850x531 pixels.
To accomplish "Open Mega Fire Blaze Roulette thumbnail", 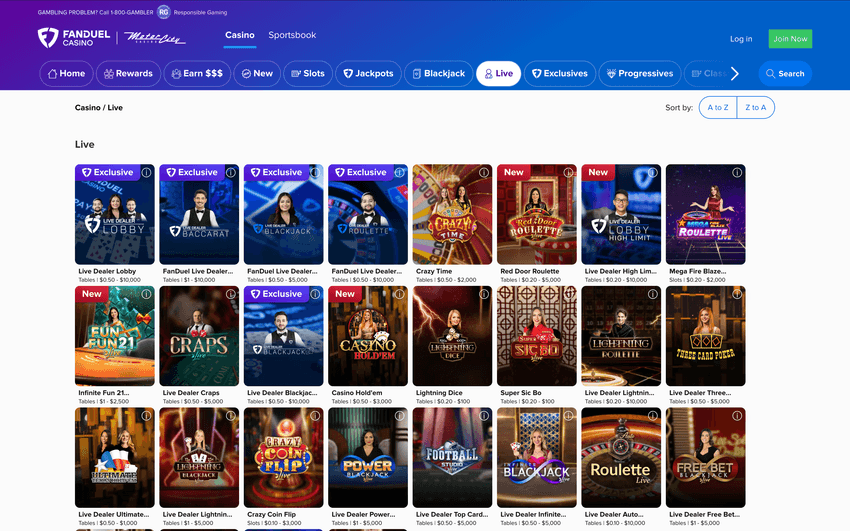I will 706,215.
